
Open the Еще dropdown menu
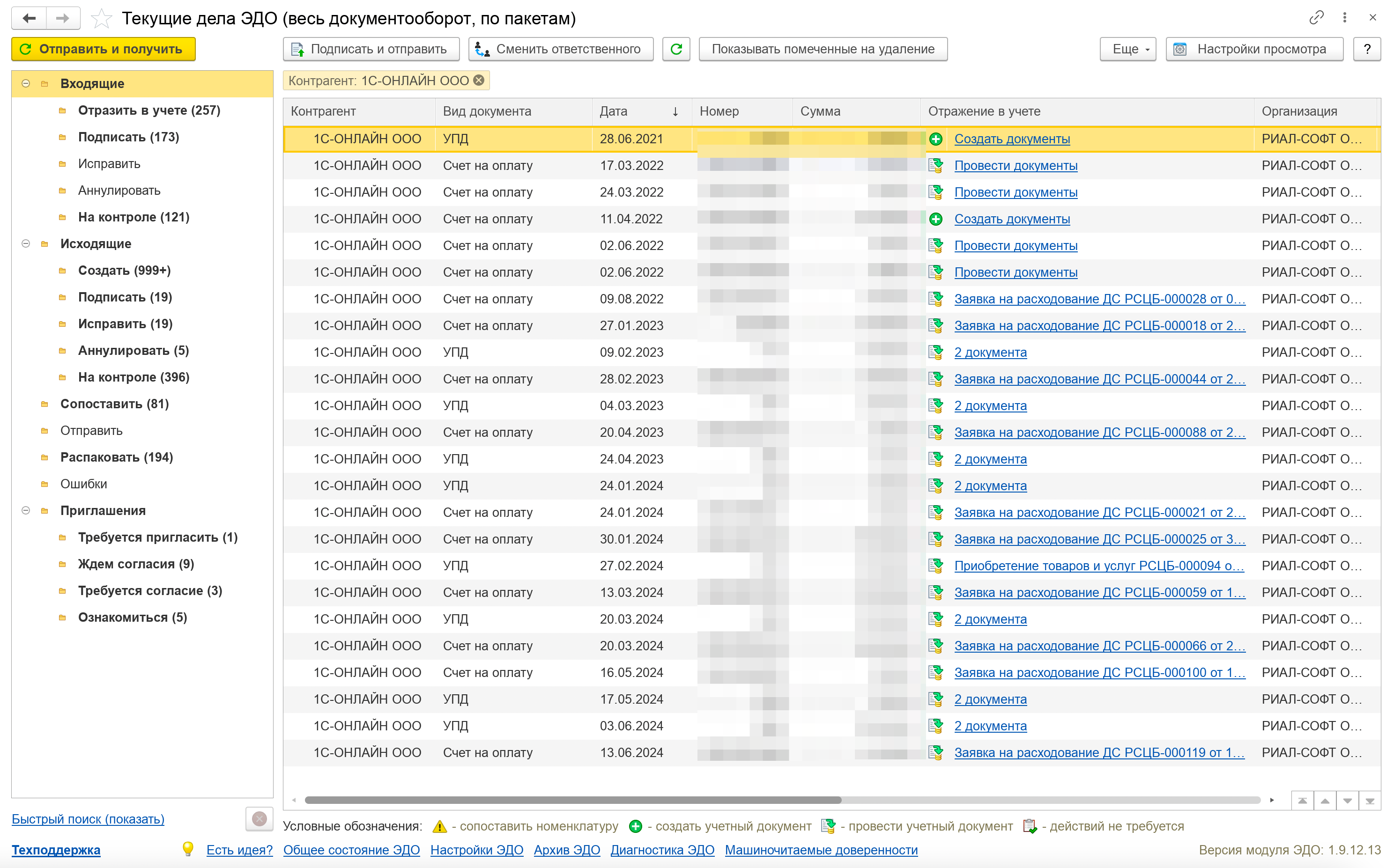1127,49
